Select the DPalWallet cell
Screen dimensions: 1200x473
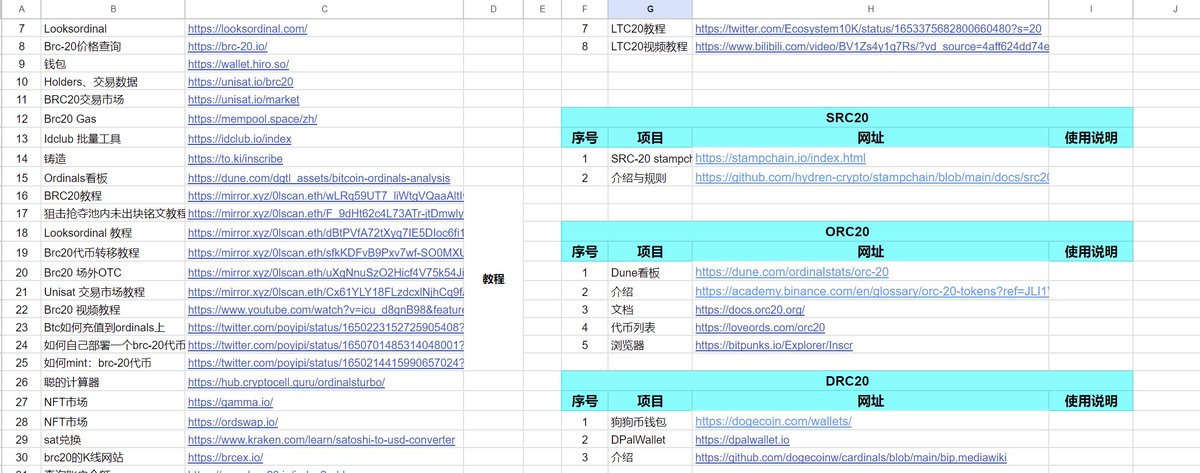pyautogui.click(x=650, y=440)
